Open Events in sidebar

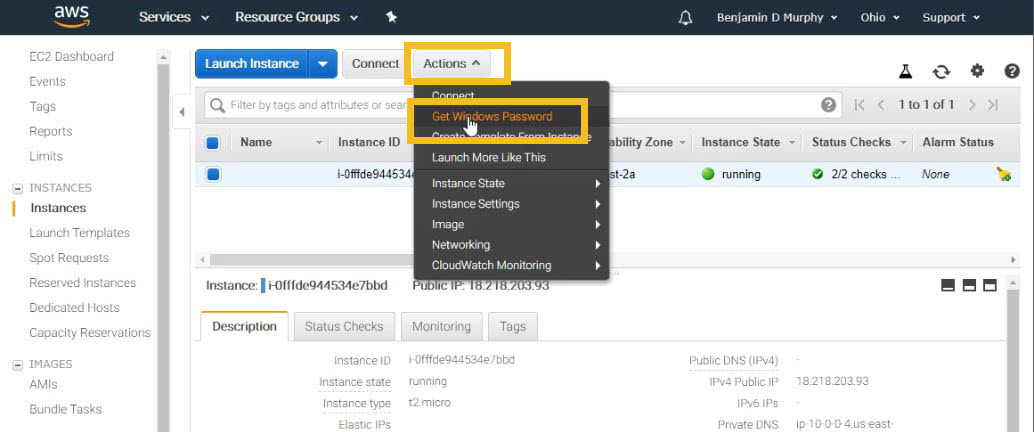click(47, 82)
